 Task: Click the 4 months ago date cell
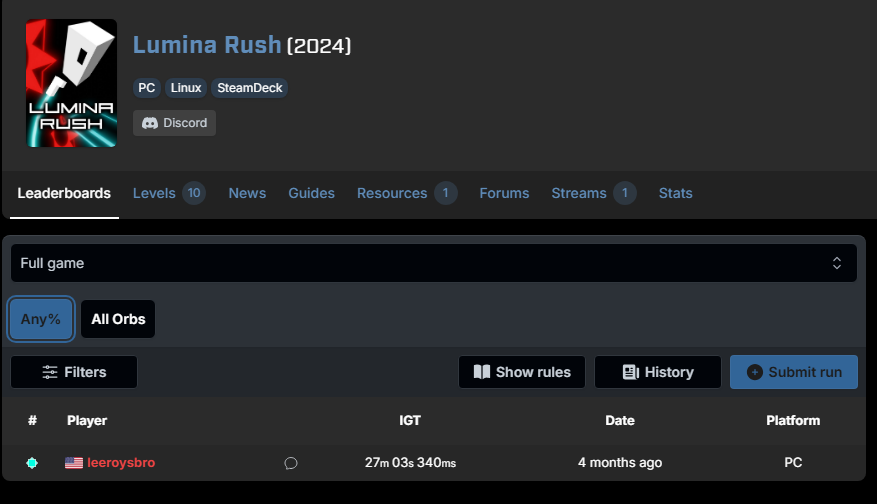click(620, 463)
